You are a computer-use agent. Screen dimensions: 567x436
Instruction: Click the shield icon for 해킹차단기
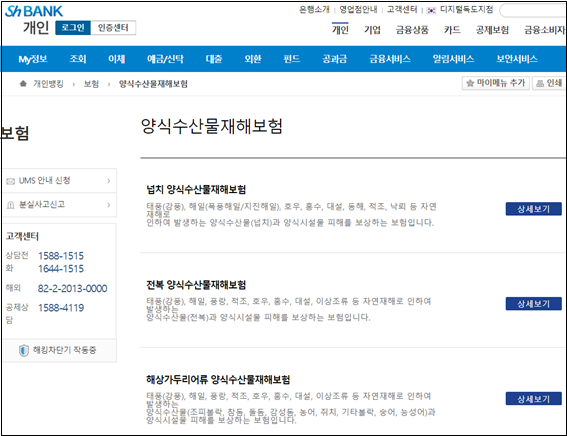click(x=24, y=350)
